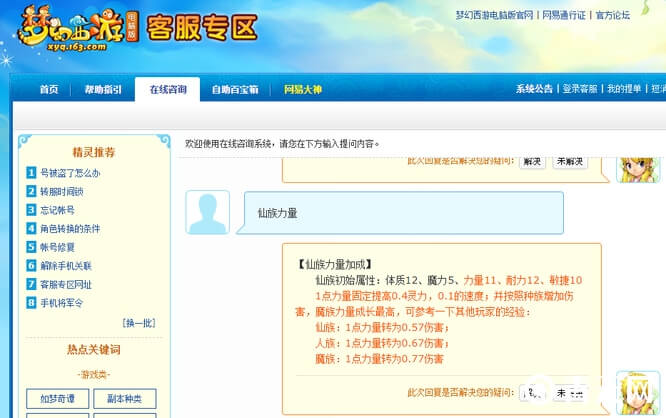Open 转服时间锁 recommendation
666x418 pixels.
(x=62, y=192)
